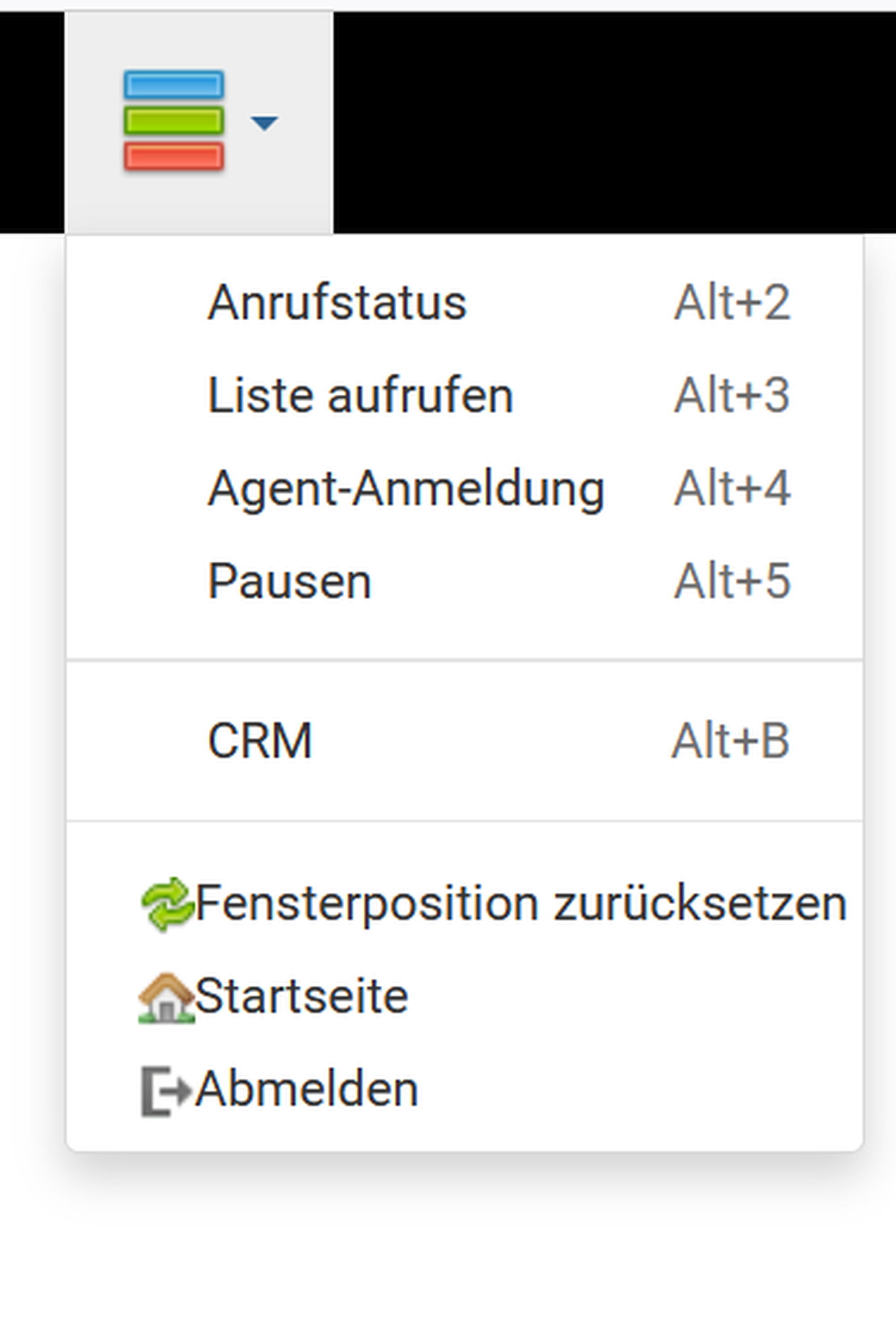Open Agent-Anmeldung window
Viewport: 896px width, 1337px height.
pyautogui.click(x=406, y=488)
